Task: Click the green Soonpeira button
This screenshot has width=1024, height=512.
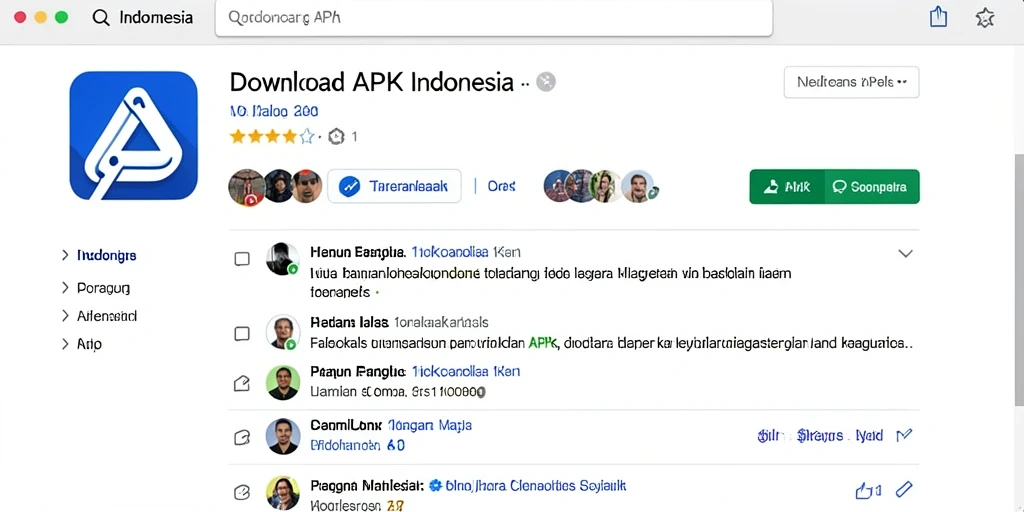Action: pos(872,187)
